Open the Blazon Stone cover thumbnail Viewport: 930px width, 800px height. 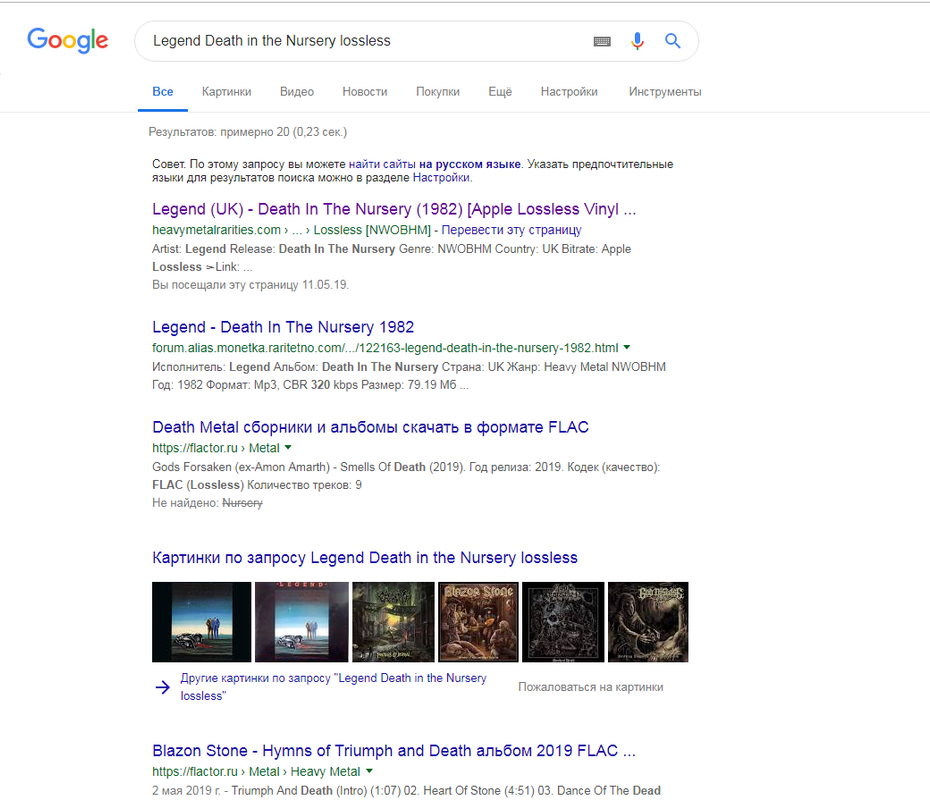(478, 622)
